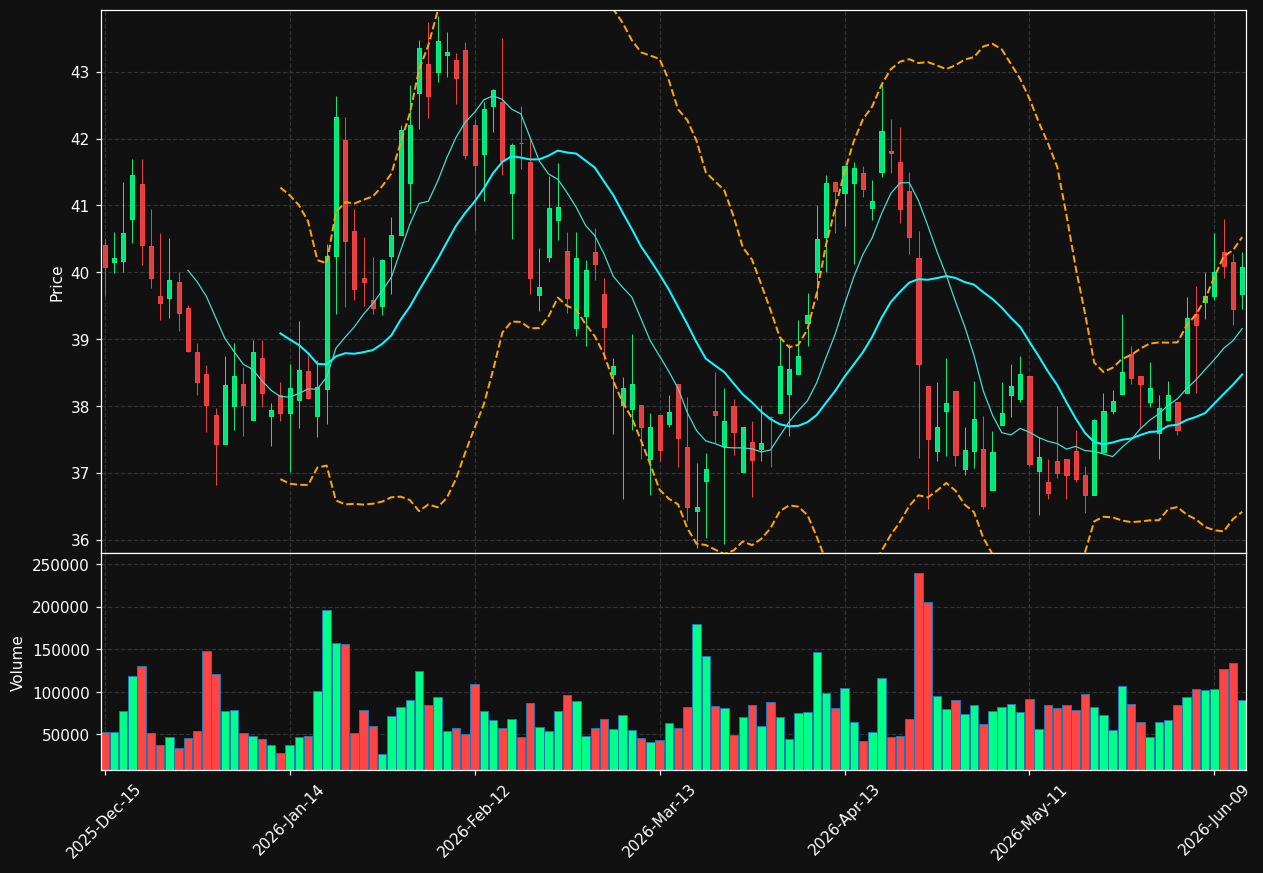Image resolution: width=1263 pixels, height=873 pixels.
Task: Click the price tick label 38
Action: click(81, 407)
